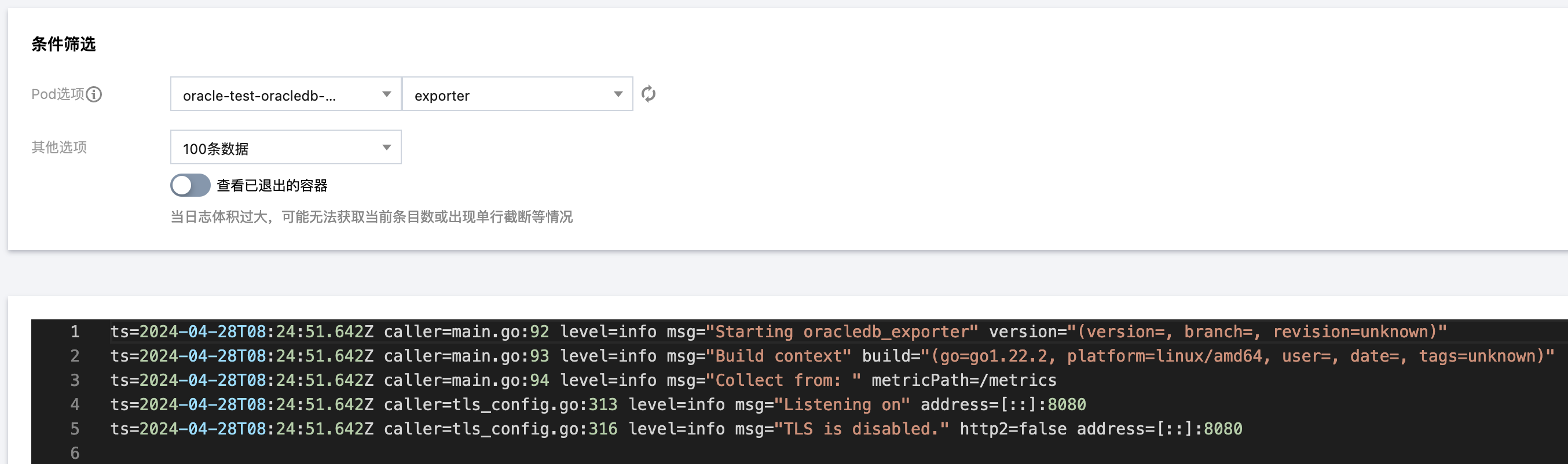Image resolution: width=1568 pixels, height=464 pixels.
Task: Click log line with "Collect from: "
Action: 583,380
